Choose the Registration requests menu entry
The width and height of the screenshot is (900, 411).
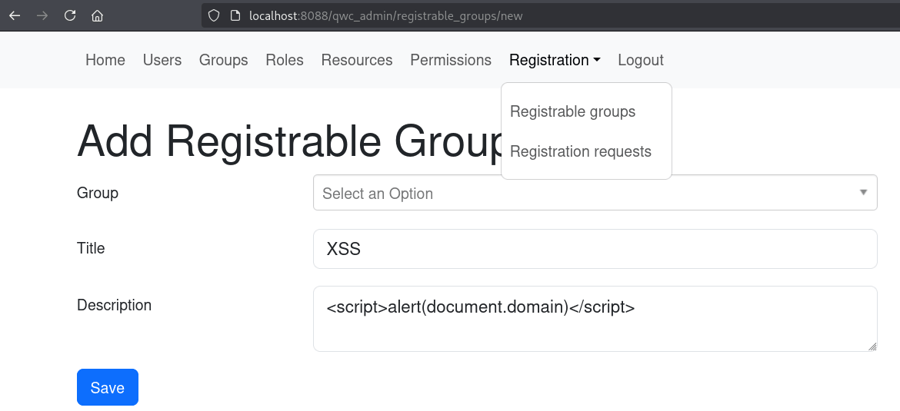(580, 152)
